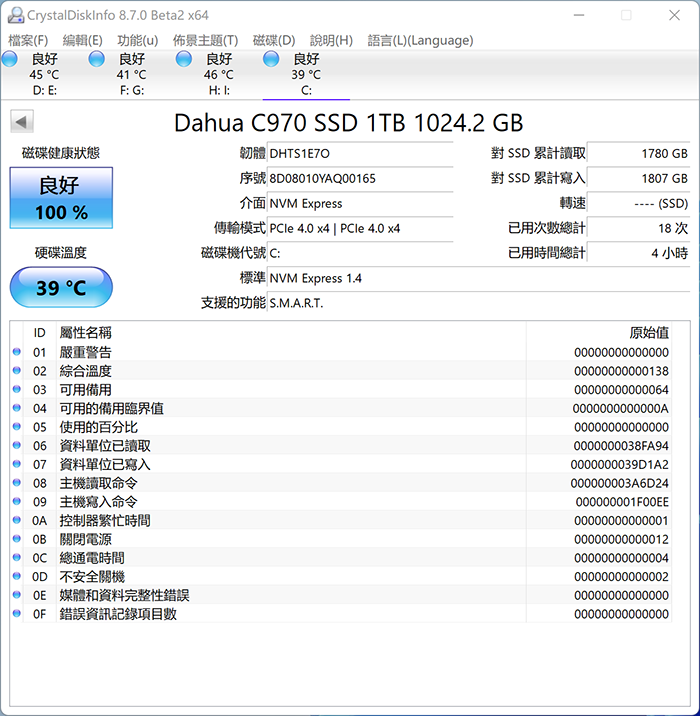Image resolution: width=700 pixels, height=716 pixels.
Task: Select the 使用的百分比 attribute row
Action: [x=341, y=427]
